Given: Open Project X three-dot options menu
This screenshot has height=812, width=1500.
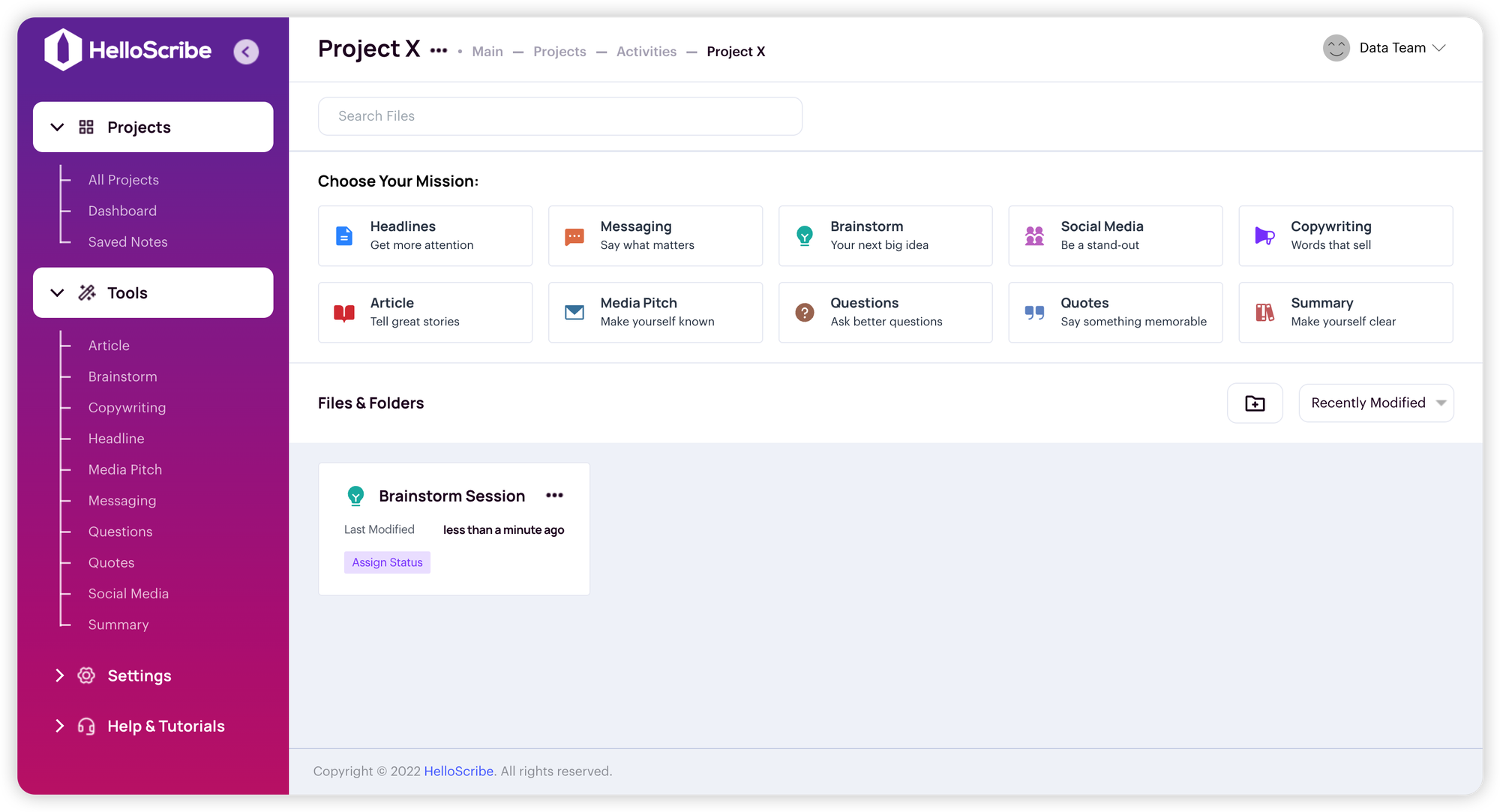Looking at the screenshot, I should pyautogui.click(x=439, y=50).
